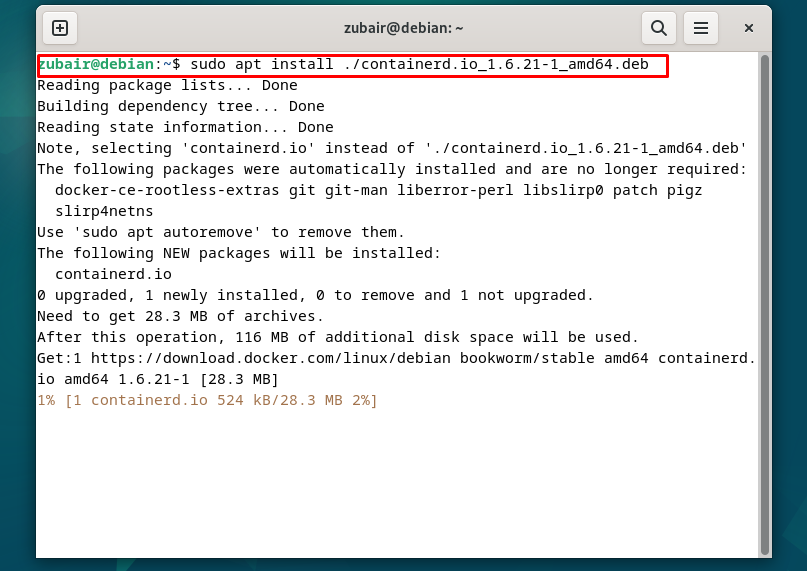Click 'Reading state information... Done' line
Viewport: 807px width, 571px height.
coord(185,127)
